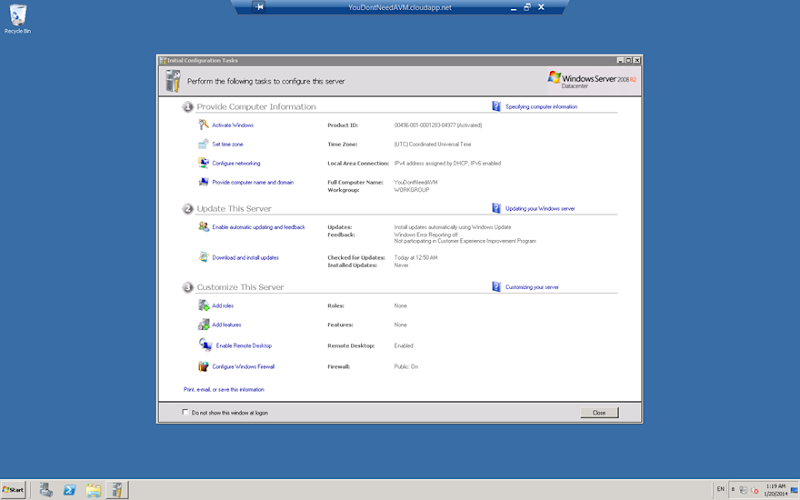This screenshot has width=800, height=500.
Task: Open the Start menu
Action: coord(13,490)
